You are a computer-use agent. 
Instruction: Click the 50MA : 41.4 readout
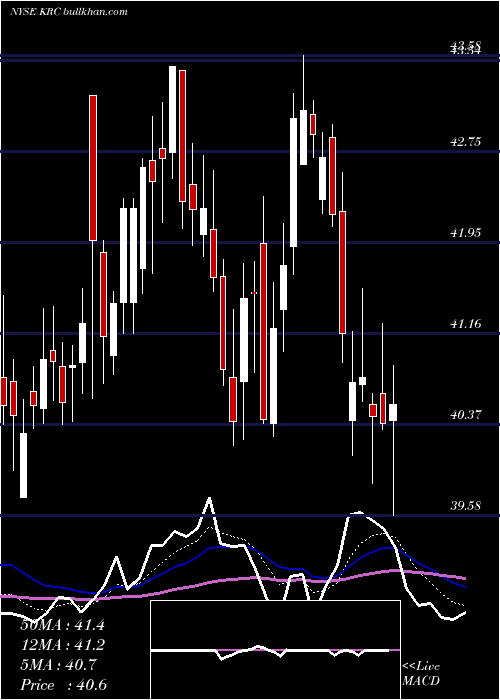click(x=62, y=625)
